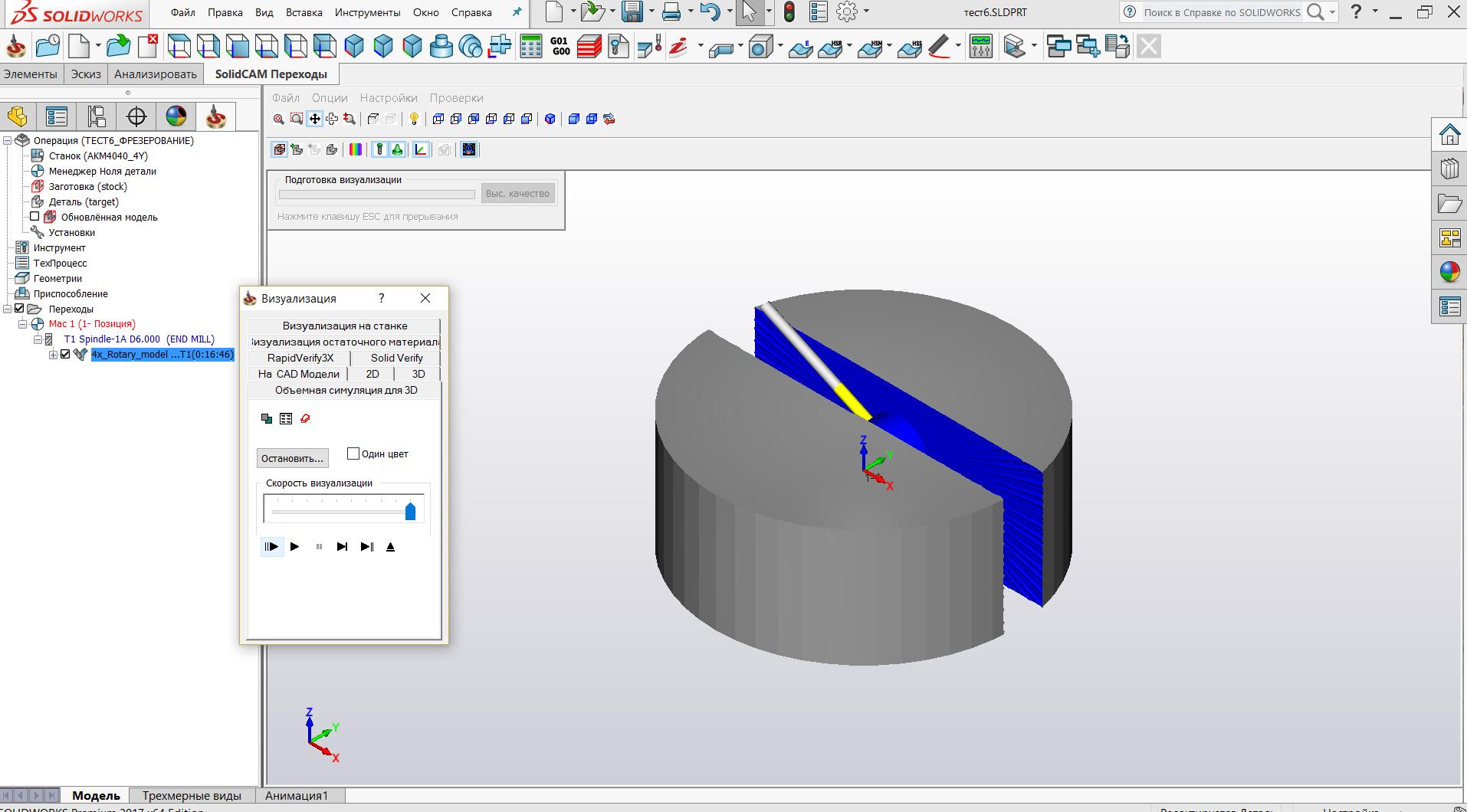Click the eject playback button
The height and width of the screenshot is (812, 1467).
pyautogui.click(x=390, y=546)
